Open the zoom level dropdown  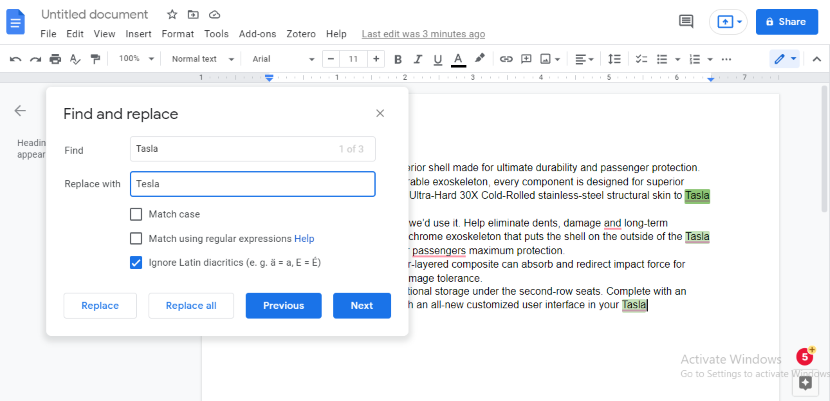pos(136,59)
